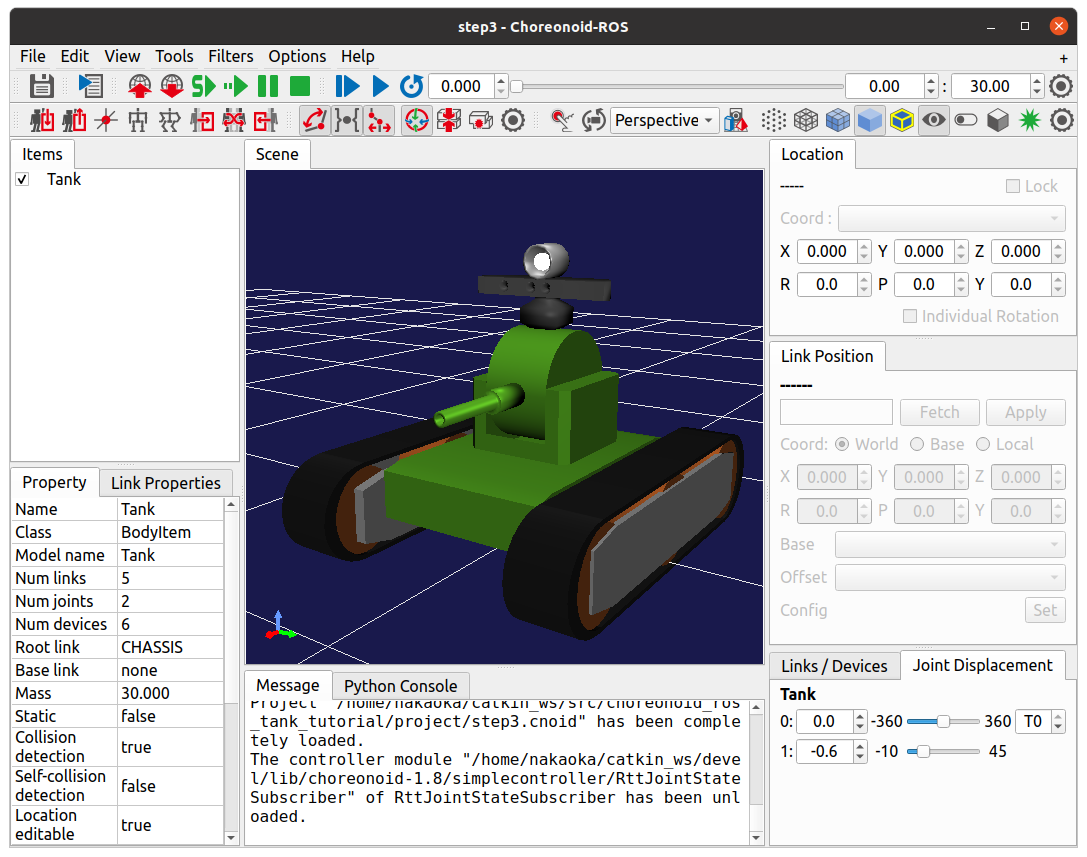Open the Filters menu
This screenshot has height=857, width=1087.
pos(230,56)
